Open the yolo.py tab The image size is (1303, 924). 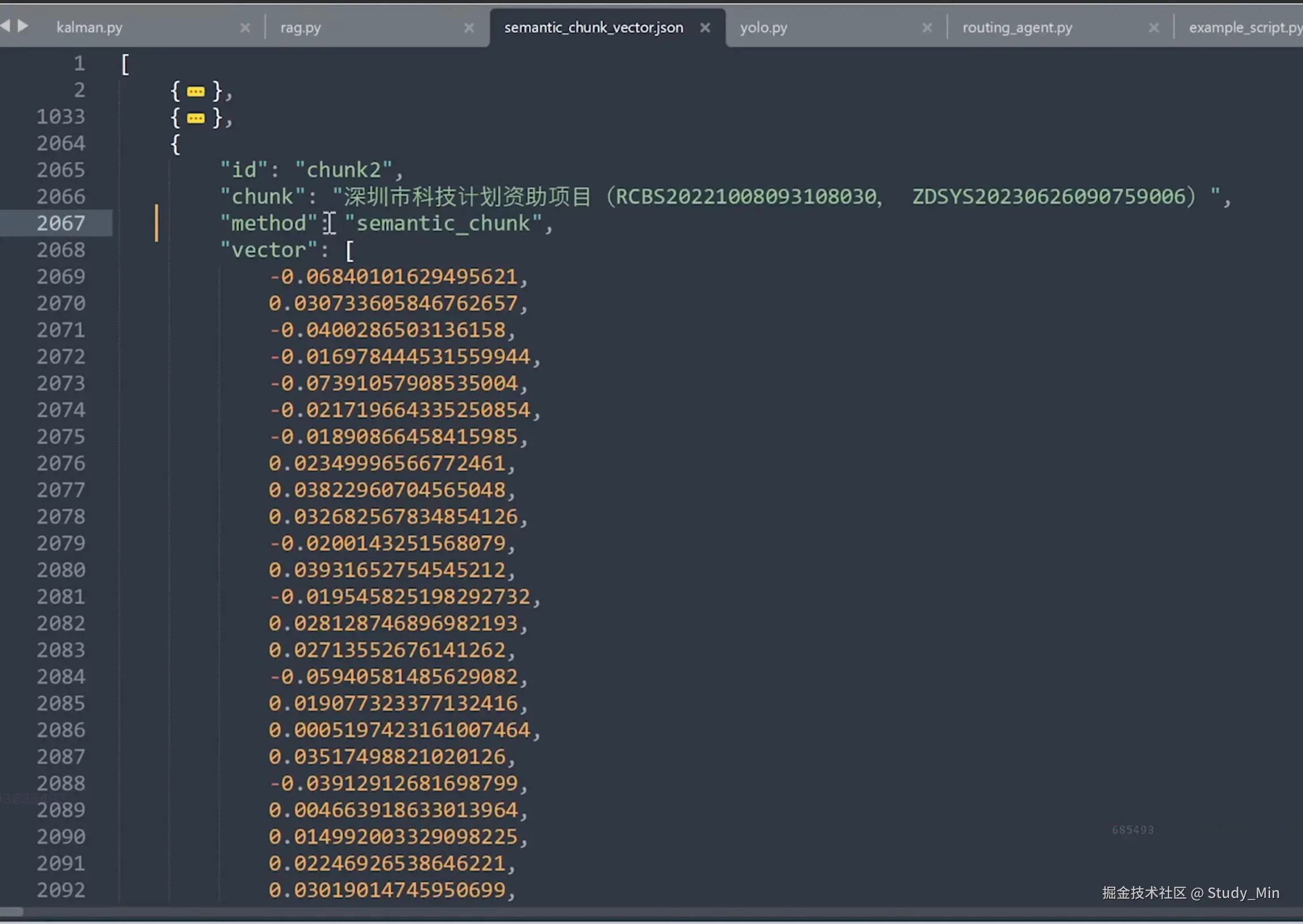coord(763,27)
